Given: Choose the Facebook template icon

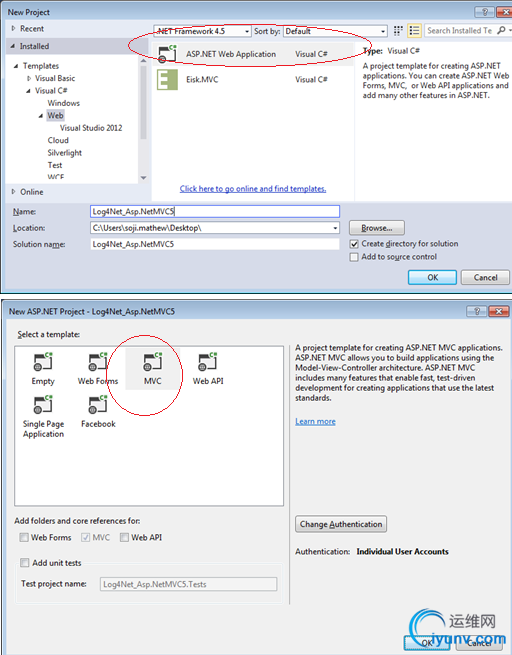Looking at the screenshot, I should pos(98,404).
